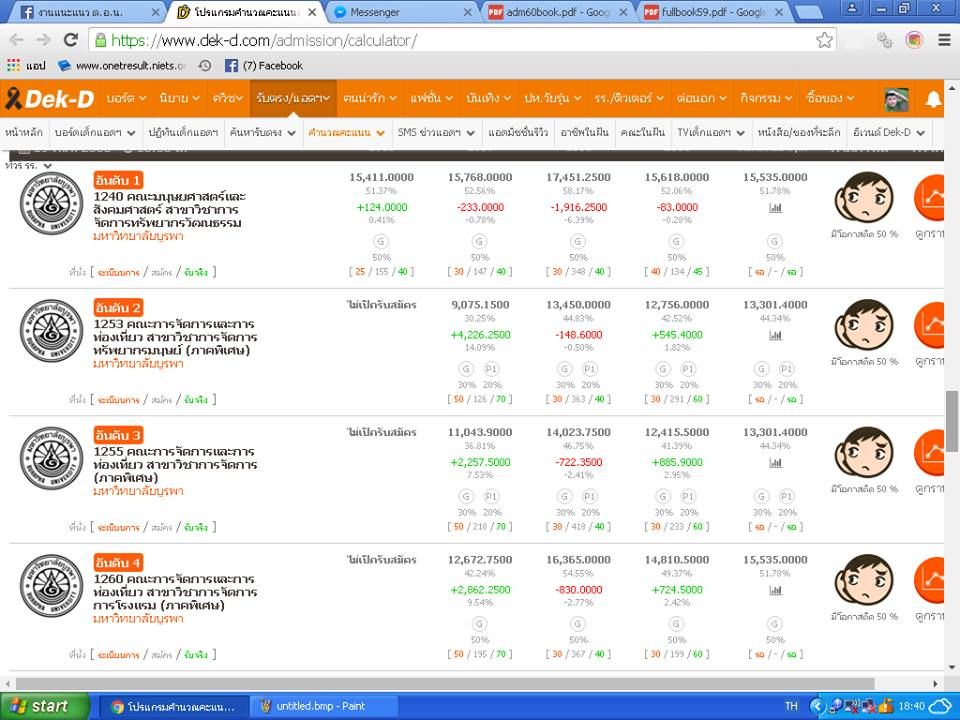Expand the นิยาย dropdown menu
The width and height of the screenshot is (960, 720).
(179, 98)
